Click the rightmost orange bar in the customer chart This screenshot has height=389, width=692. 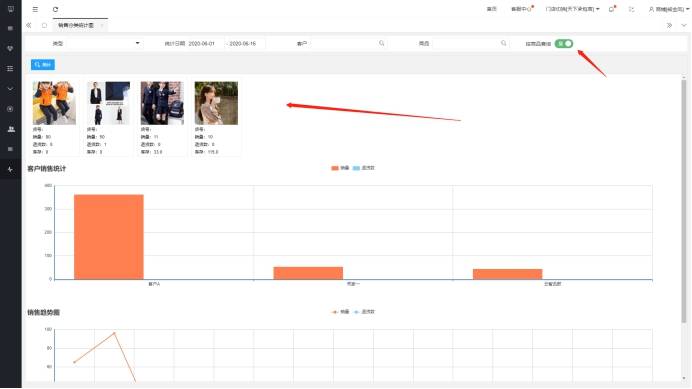[508, 274]
